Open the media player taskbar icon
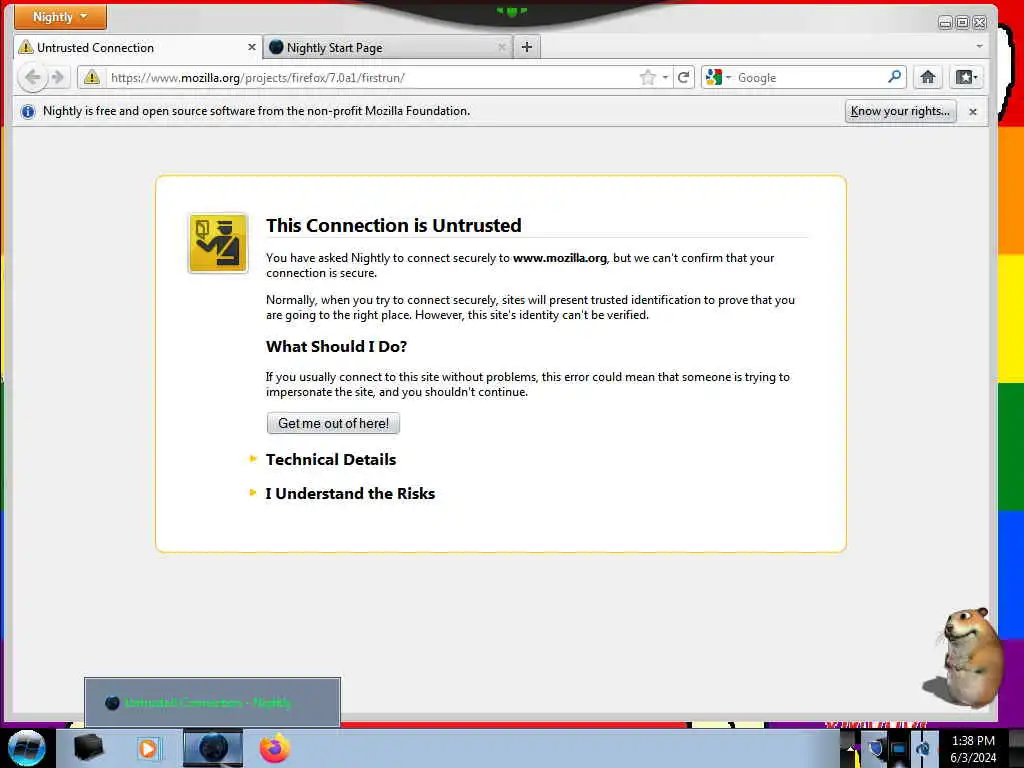1024x768 pixels. 148,748
